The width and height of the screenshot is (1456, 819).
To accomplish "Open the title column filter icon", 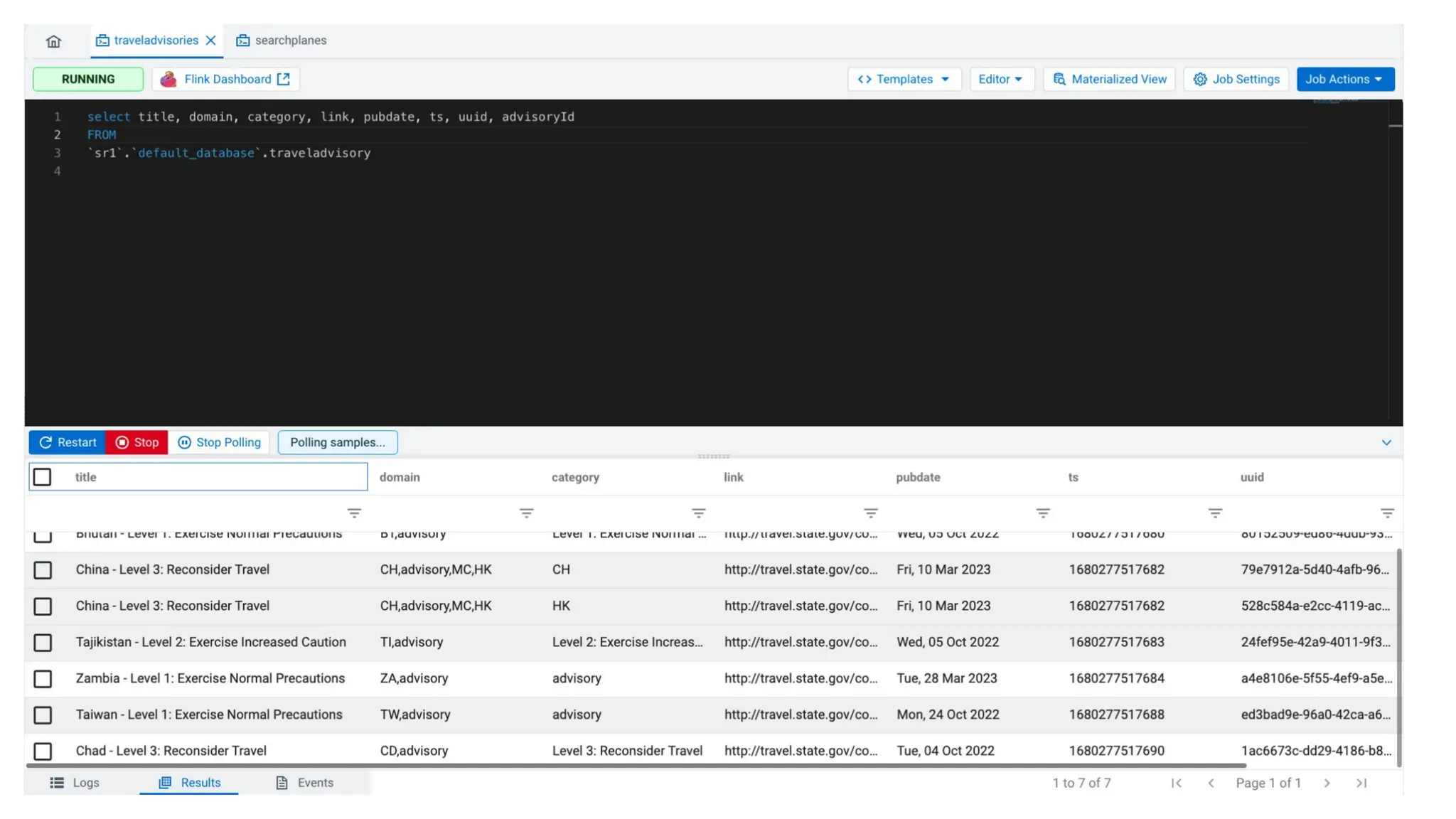I will pyautogui.click(x=354, y=513).
